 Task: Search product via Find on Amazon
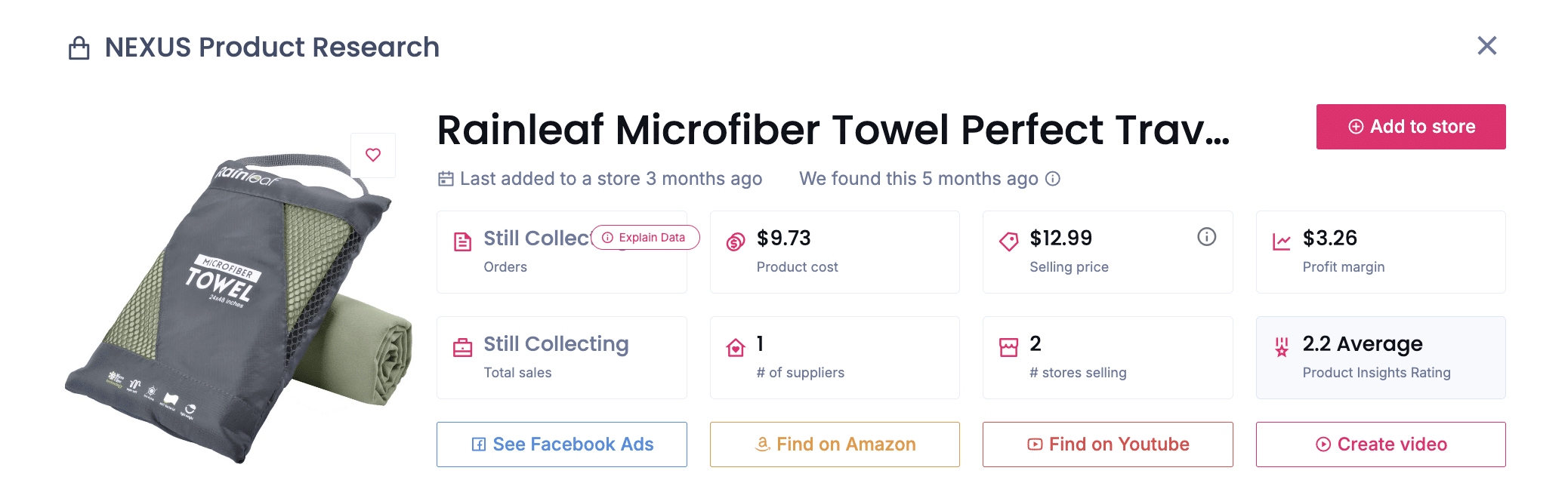tap(835, 444)
